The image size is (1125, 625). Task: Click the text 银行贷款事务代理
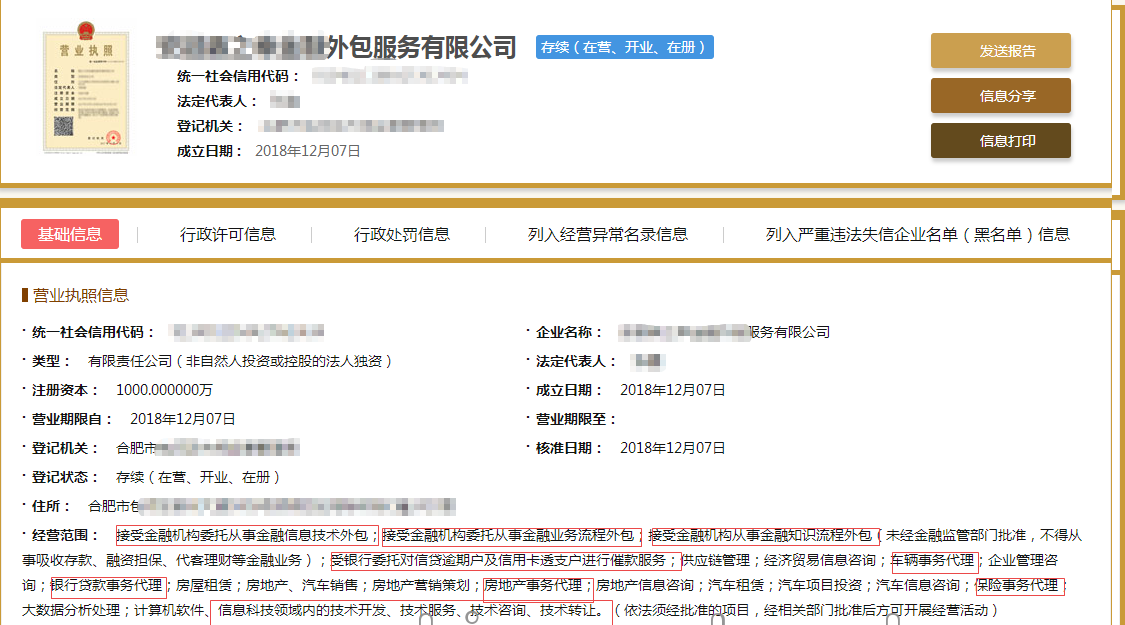tap(107, 586)
